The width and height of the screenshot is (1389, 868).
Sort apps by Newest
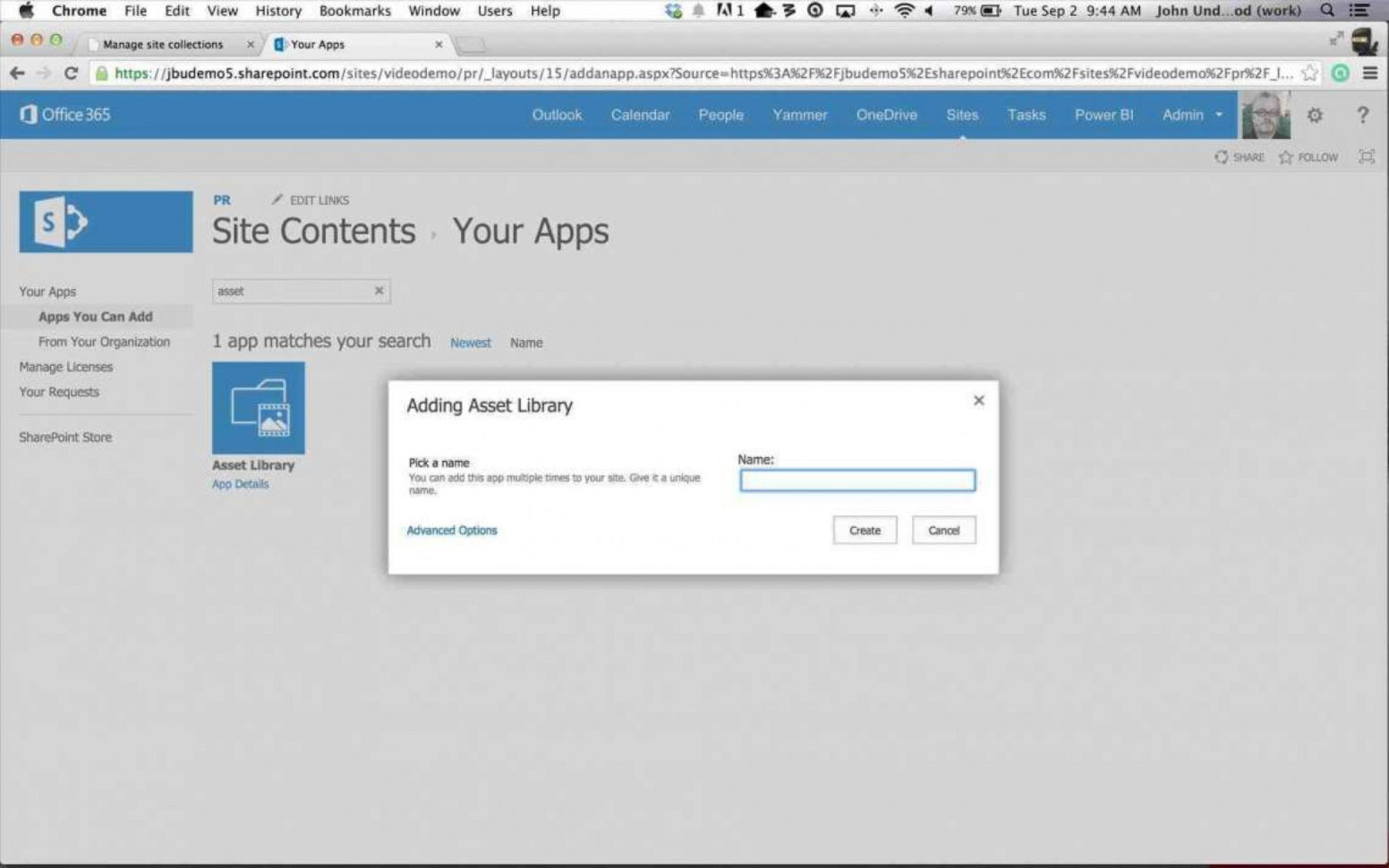coord(471,343)
